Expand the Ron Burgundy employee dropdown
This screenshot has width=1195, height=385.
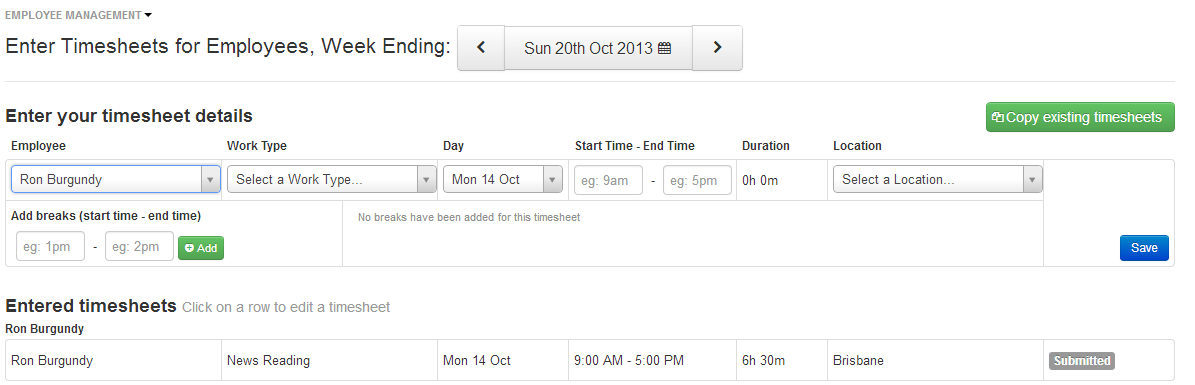pos(116,180)
